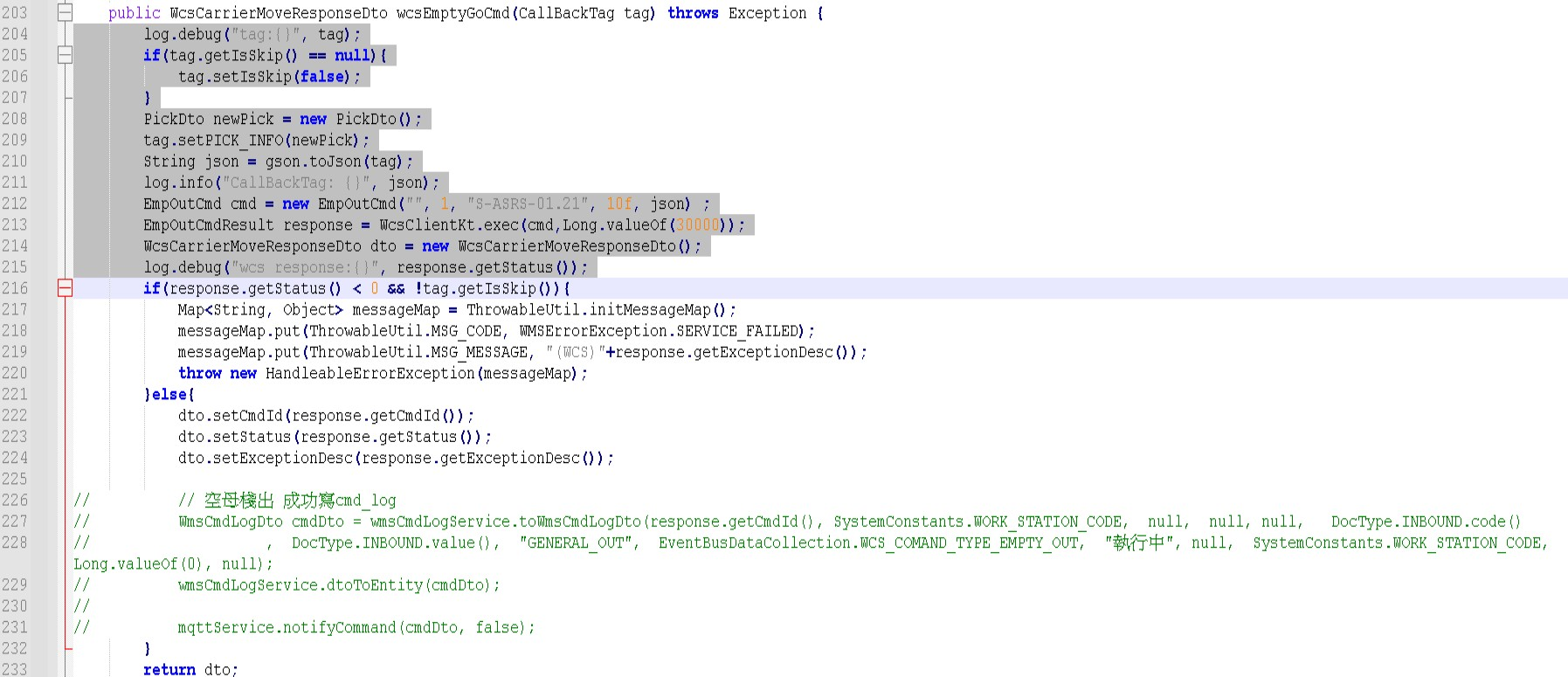
Task: Click the 30000 timeout value
Action: (697, 225)
